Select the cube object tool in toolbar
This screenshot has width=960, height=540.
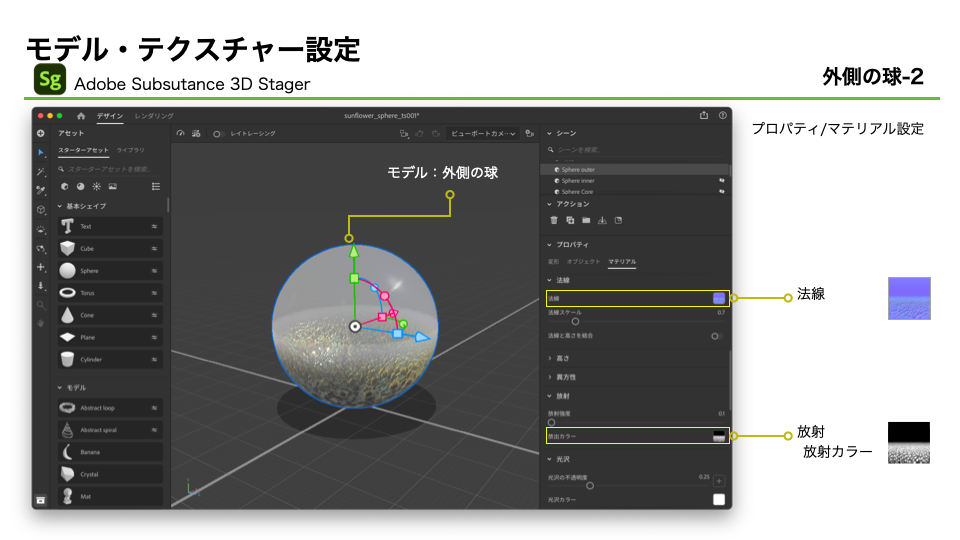pos(41,209)
